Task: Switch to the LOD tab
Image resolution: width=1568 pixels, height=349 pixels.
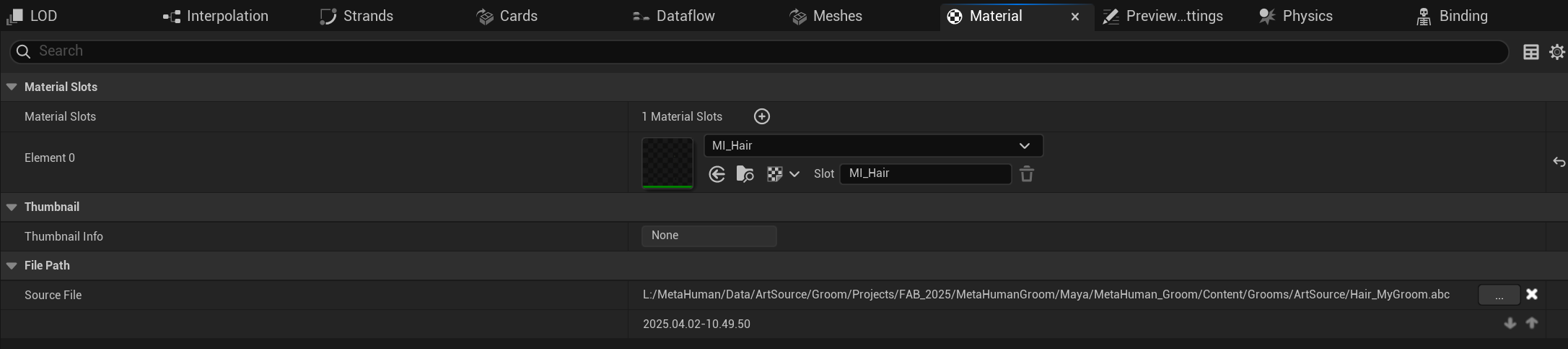Action: point(32,16)
